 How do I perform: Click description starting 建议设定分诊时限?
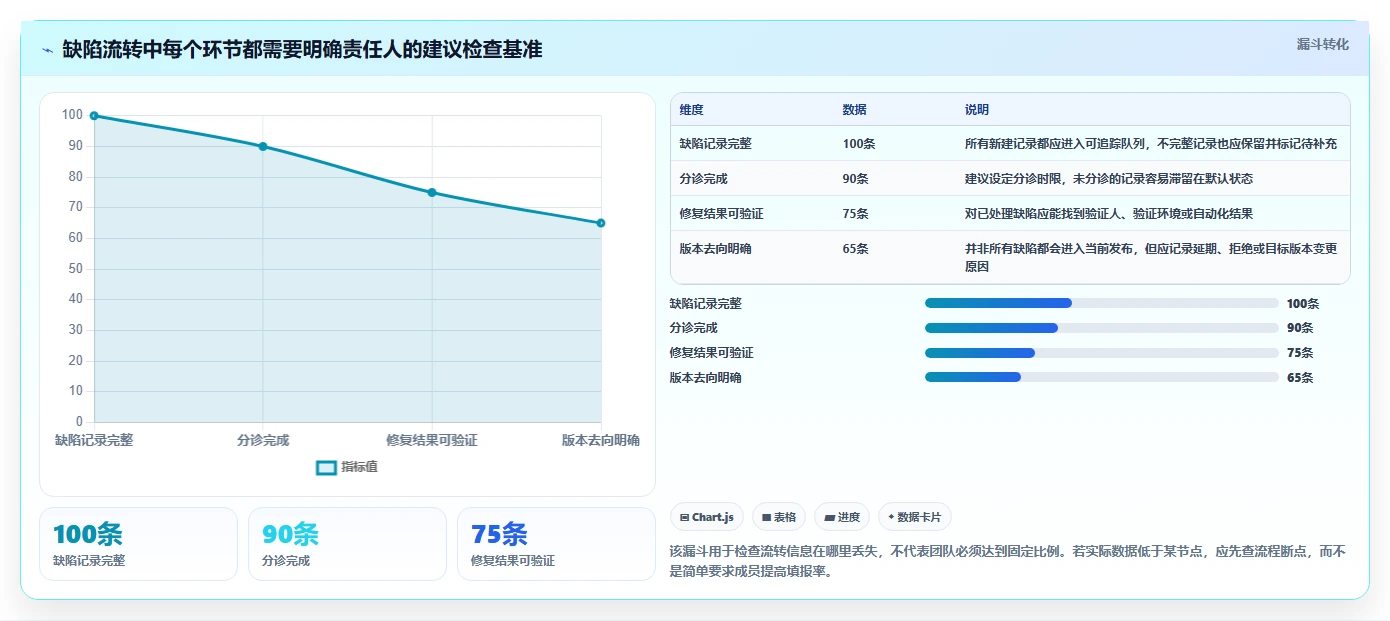tap(1109, 179)
